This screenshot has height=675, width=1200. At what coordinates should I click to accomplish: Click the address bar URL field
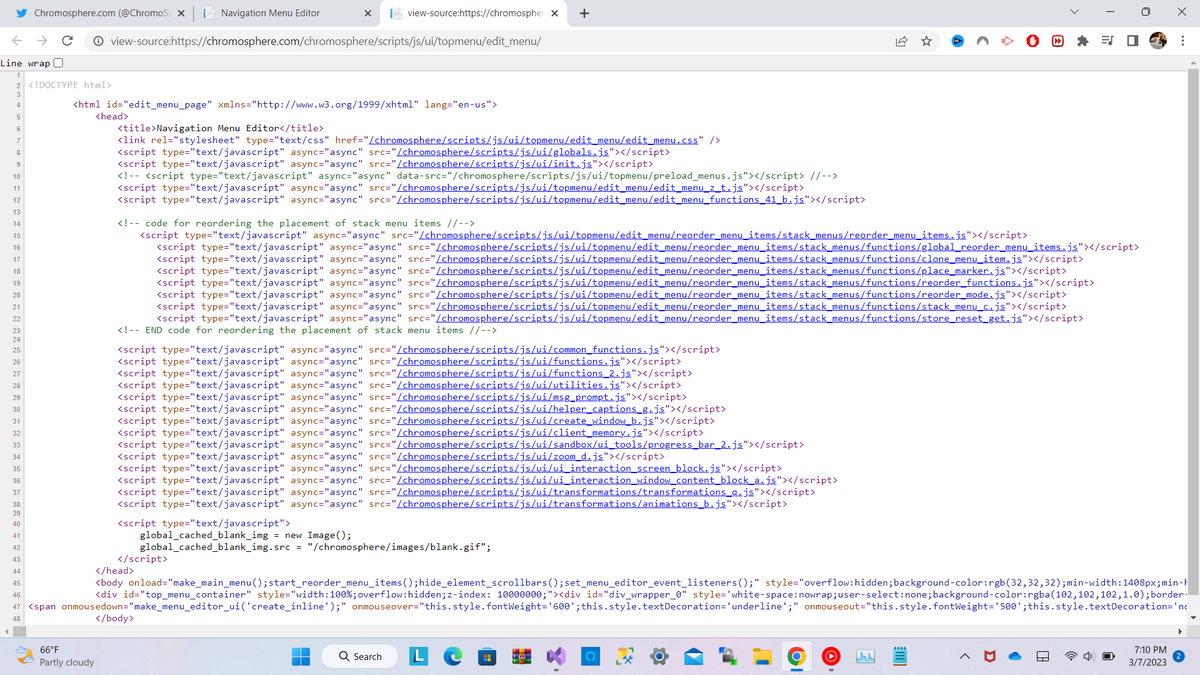[x=490, y=41]
